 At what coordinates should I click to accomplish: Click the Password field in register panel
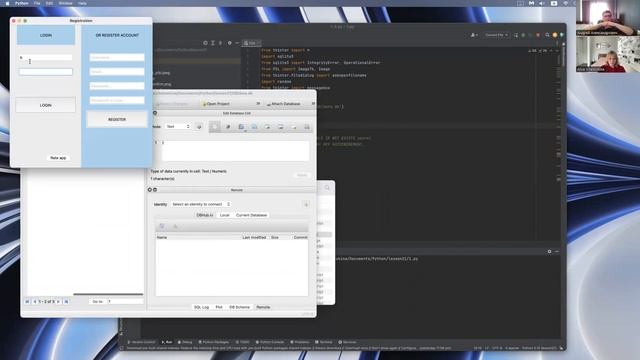point(117,86)
